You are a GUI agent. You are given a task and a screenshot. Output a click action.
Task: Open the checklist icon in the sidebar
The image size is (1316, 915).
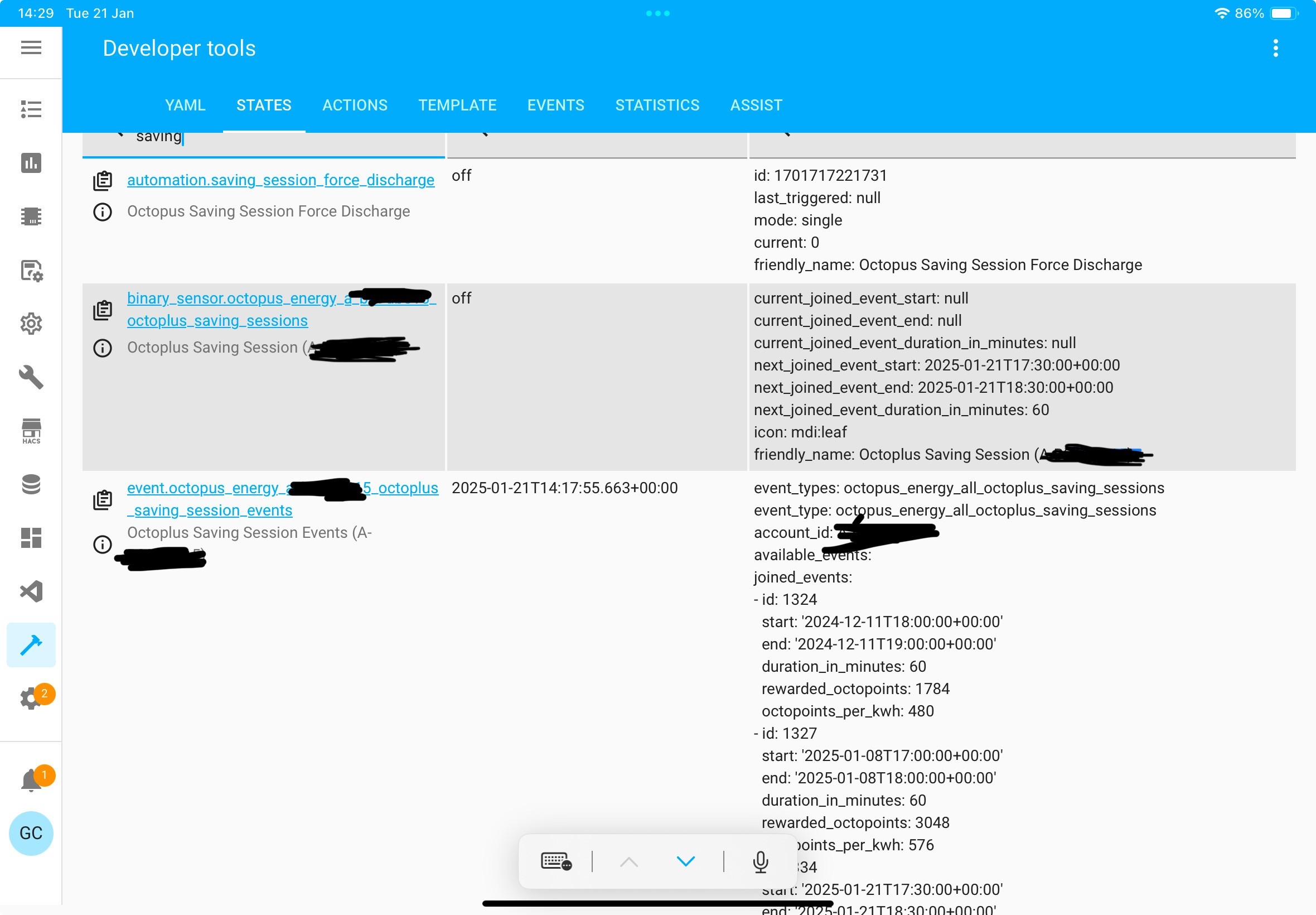(31, 109)
